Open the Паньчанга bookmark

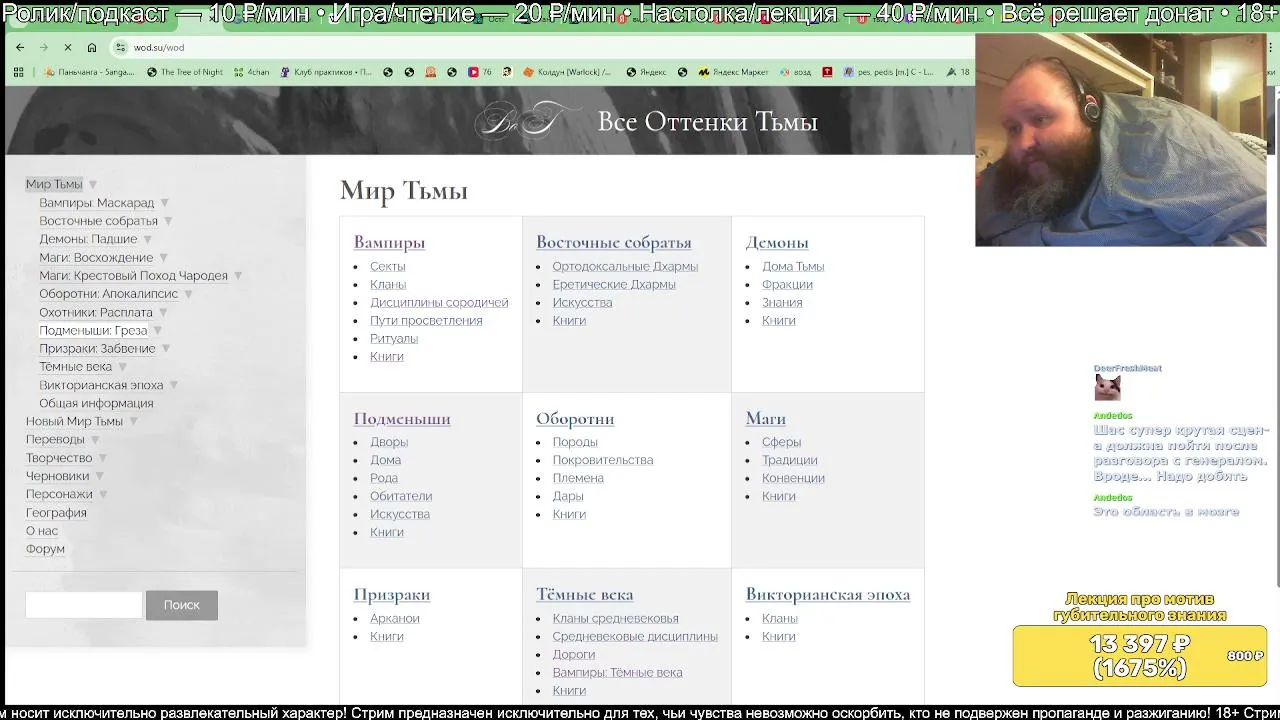coord(89,72)
